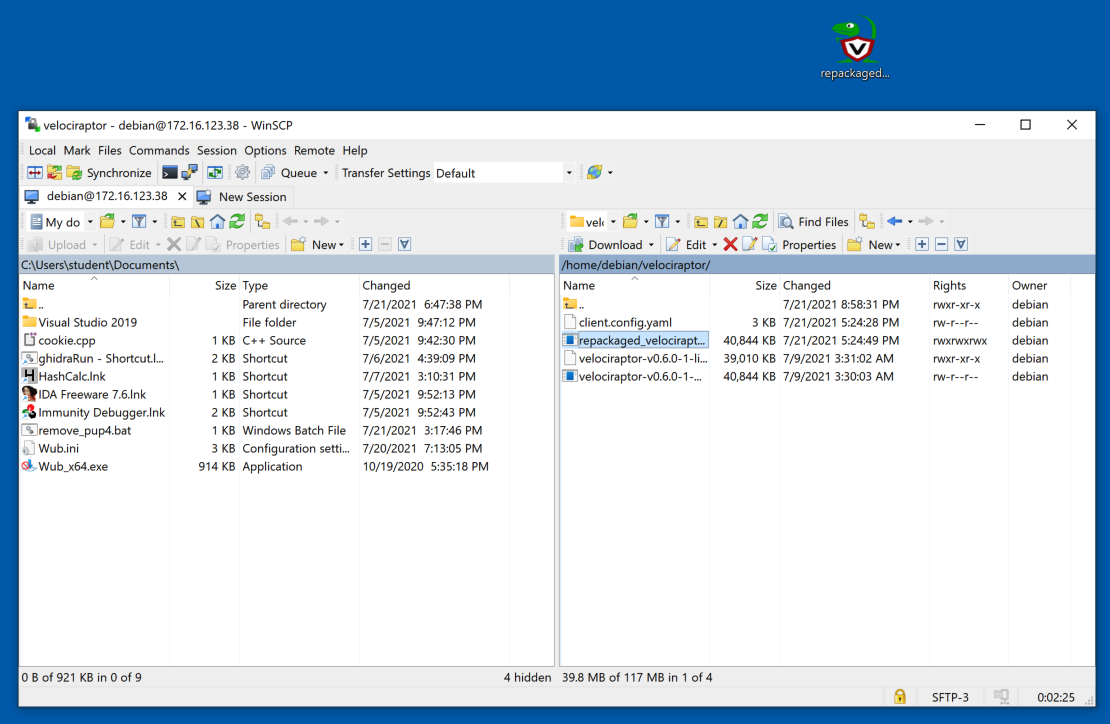The image size is (1110, 724).
Task: Refresh the remote panel
Action: point(760,222)
